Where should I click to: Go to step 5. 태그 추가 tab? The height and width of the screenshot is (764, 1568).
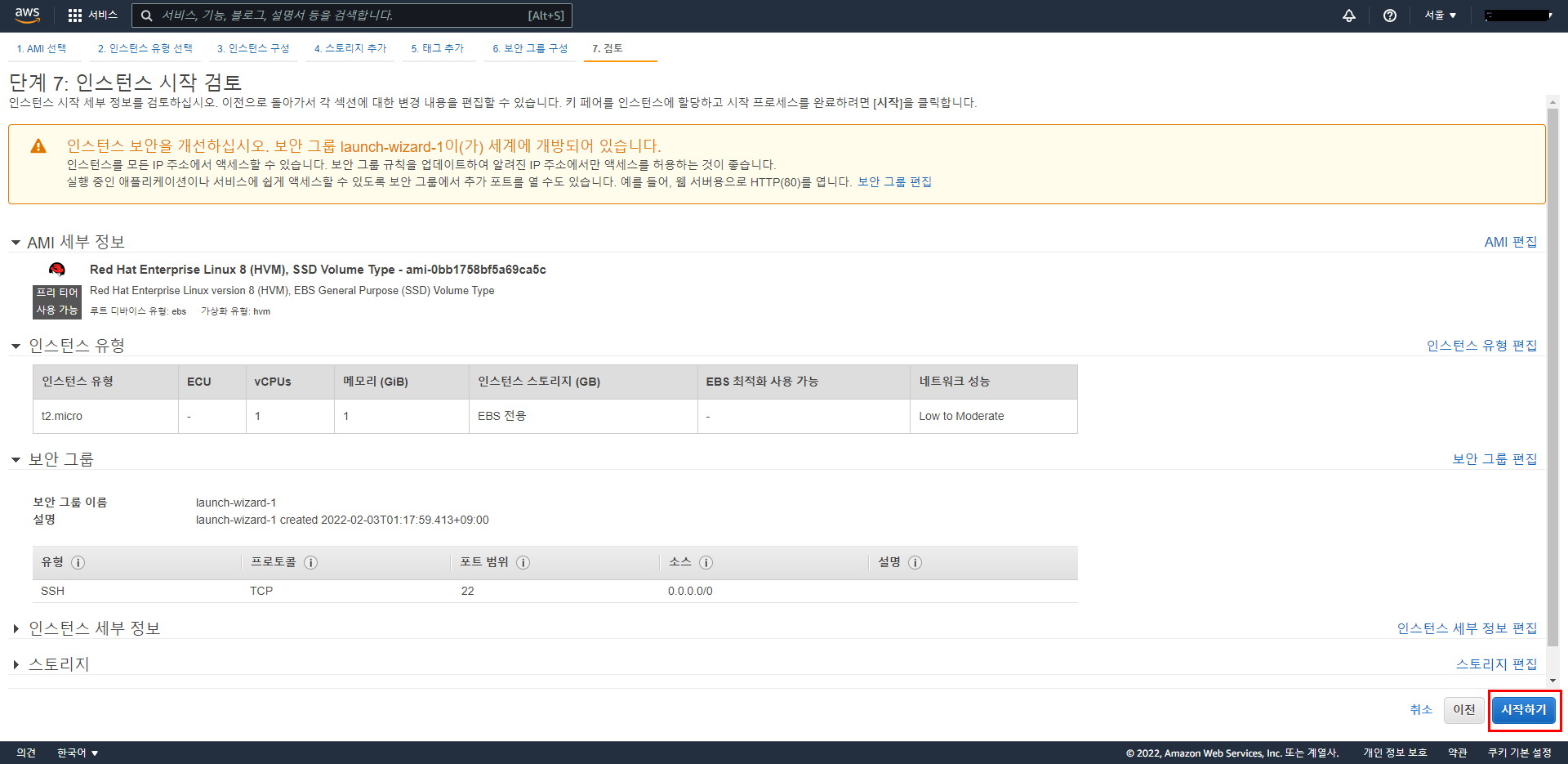click(438, 48)
